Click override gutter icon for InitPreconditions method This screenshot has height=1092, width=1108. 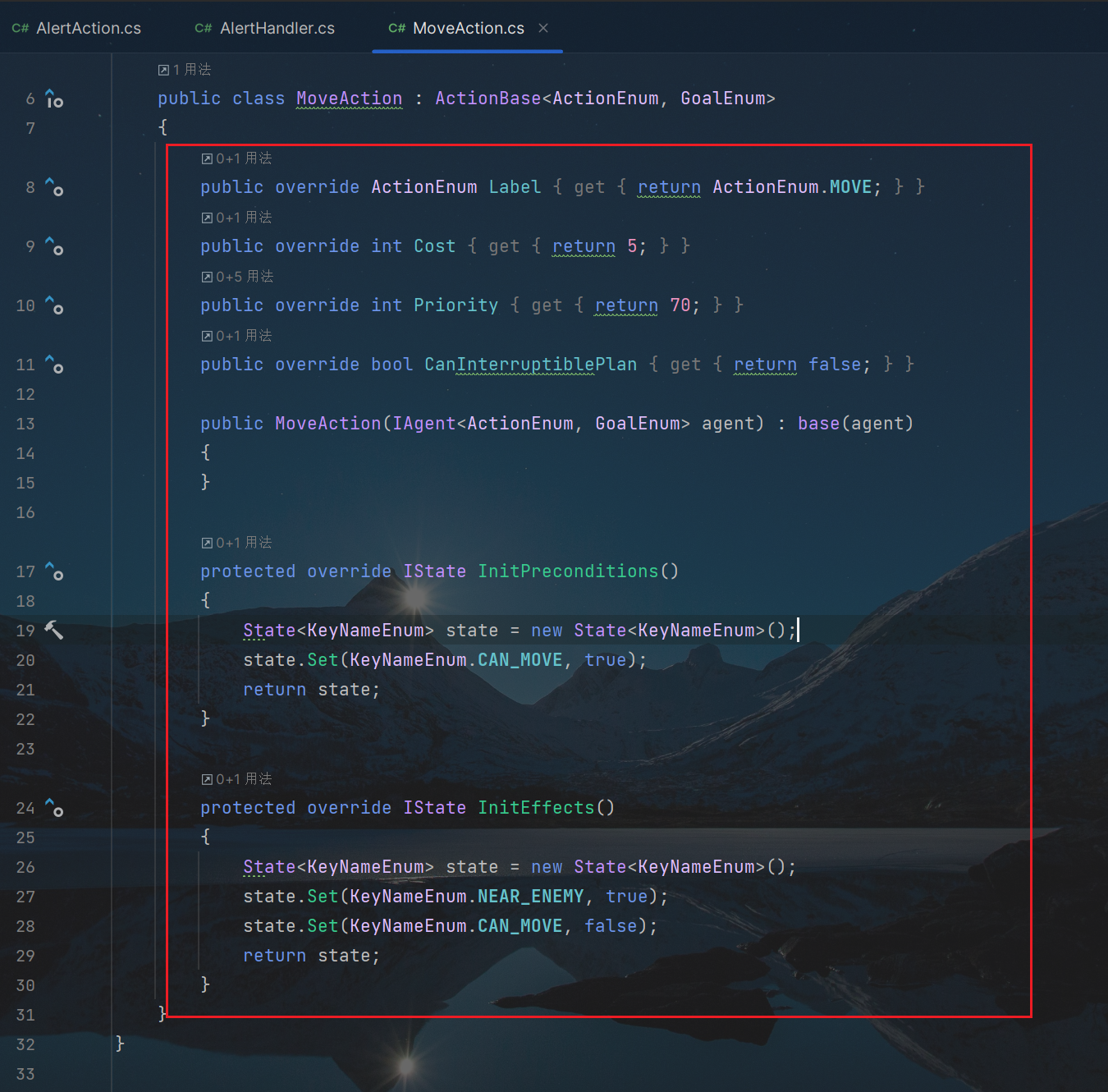pos(54,572)
